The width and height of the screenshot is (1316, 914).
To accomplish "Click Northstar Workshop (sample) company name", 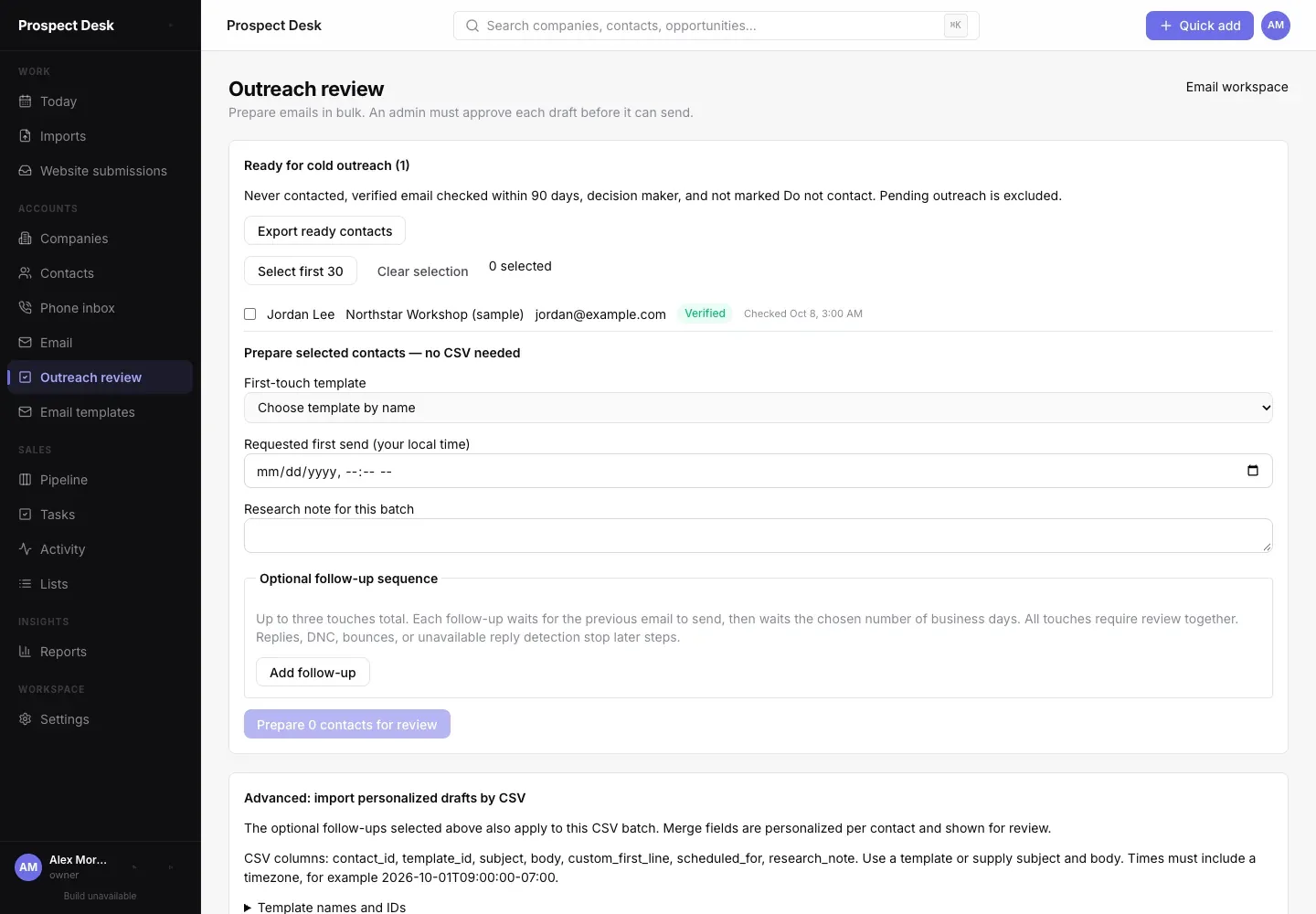I will [x=435, y=314].
